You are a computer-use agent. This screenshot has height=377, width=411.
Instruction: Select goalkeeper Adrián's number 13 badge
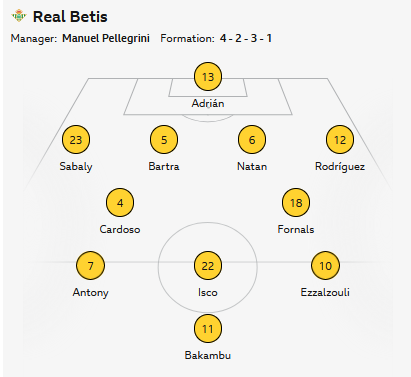tap(208, 77)
